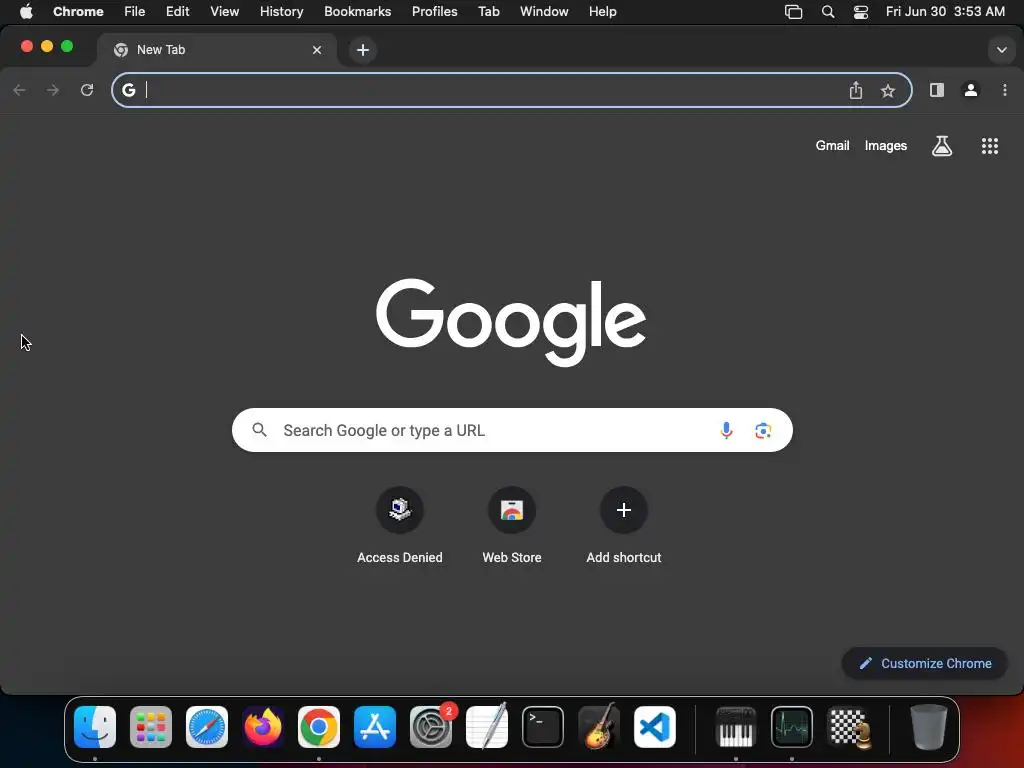This screenshot has width=1024, height=768.
Task: Expand the tab search chevron
Action: click(x=1001, y=50)
